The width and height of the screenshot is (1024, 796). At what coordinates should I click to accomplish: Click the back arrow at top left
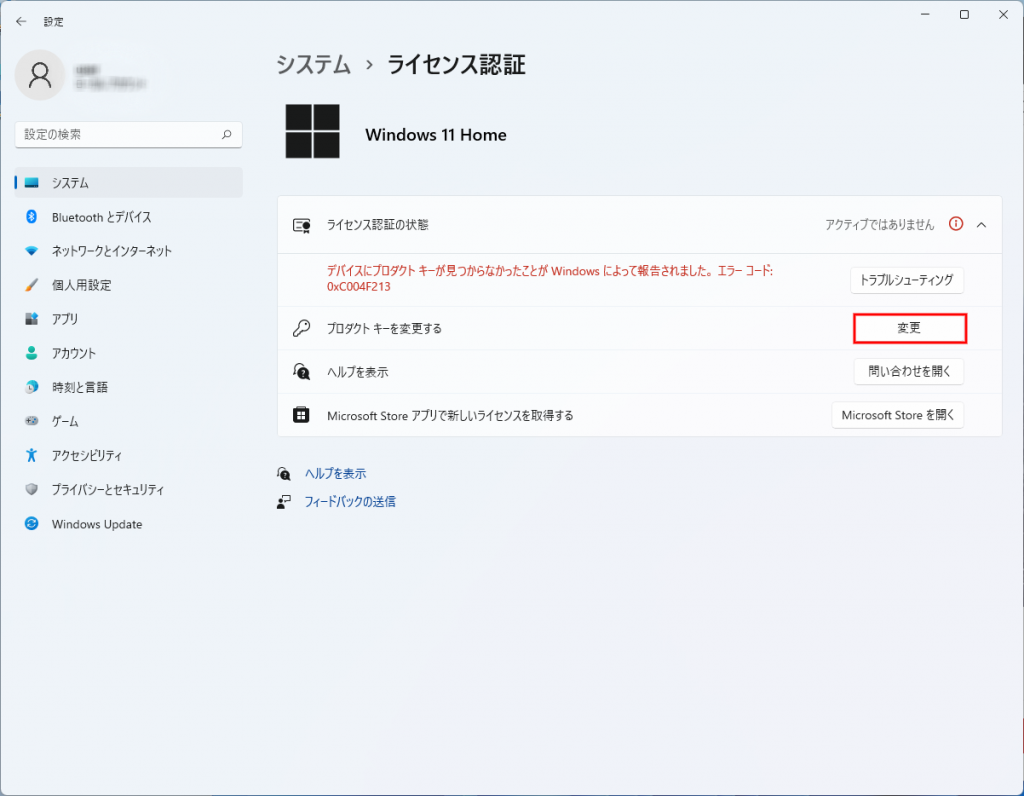(x=20, y=21)
